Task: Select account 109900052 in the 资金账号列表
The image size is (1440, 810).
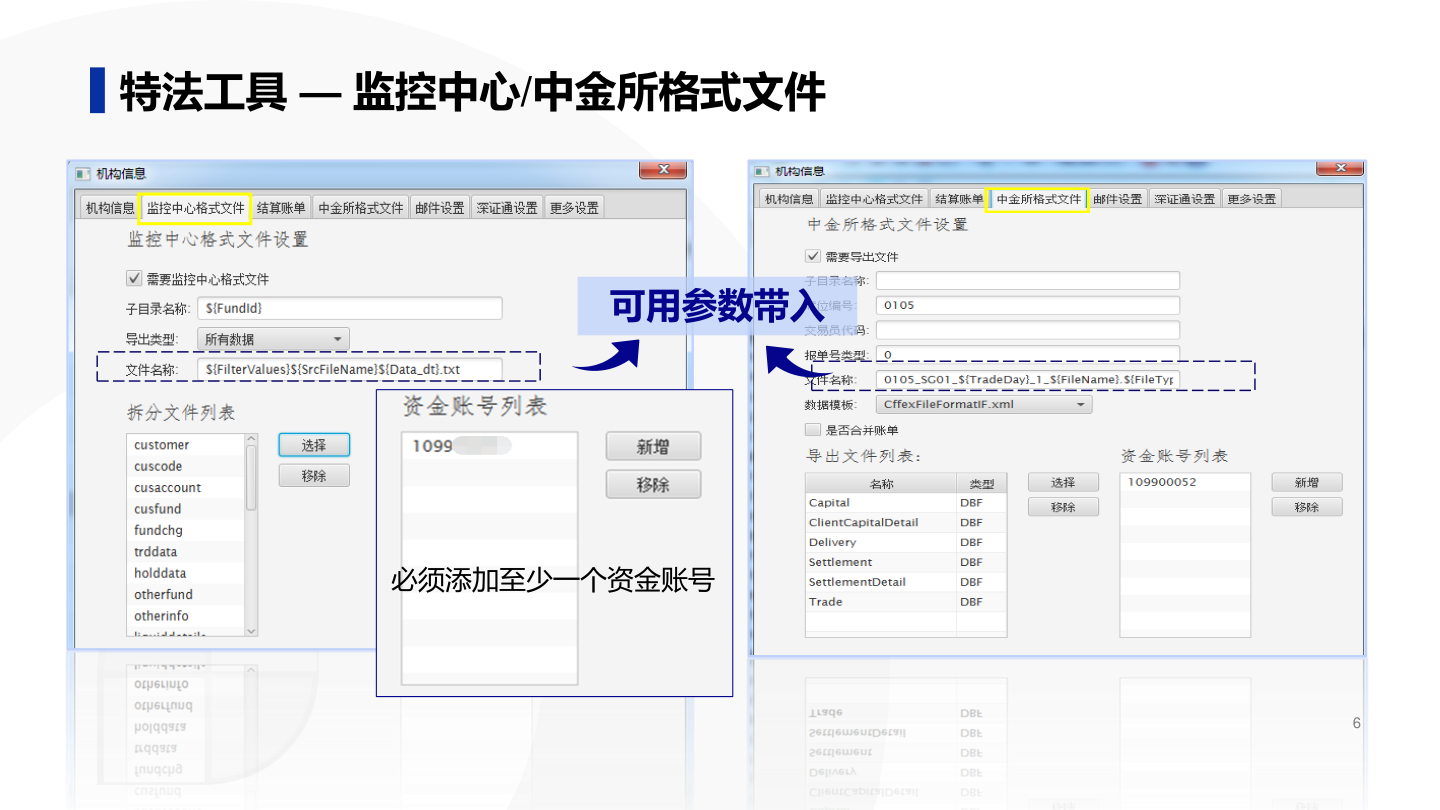Action: click(x=1185, y=482)
